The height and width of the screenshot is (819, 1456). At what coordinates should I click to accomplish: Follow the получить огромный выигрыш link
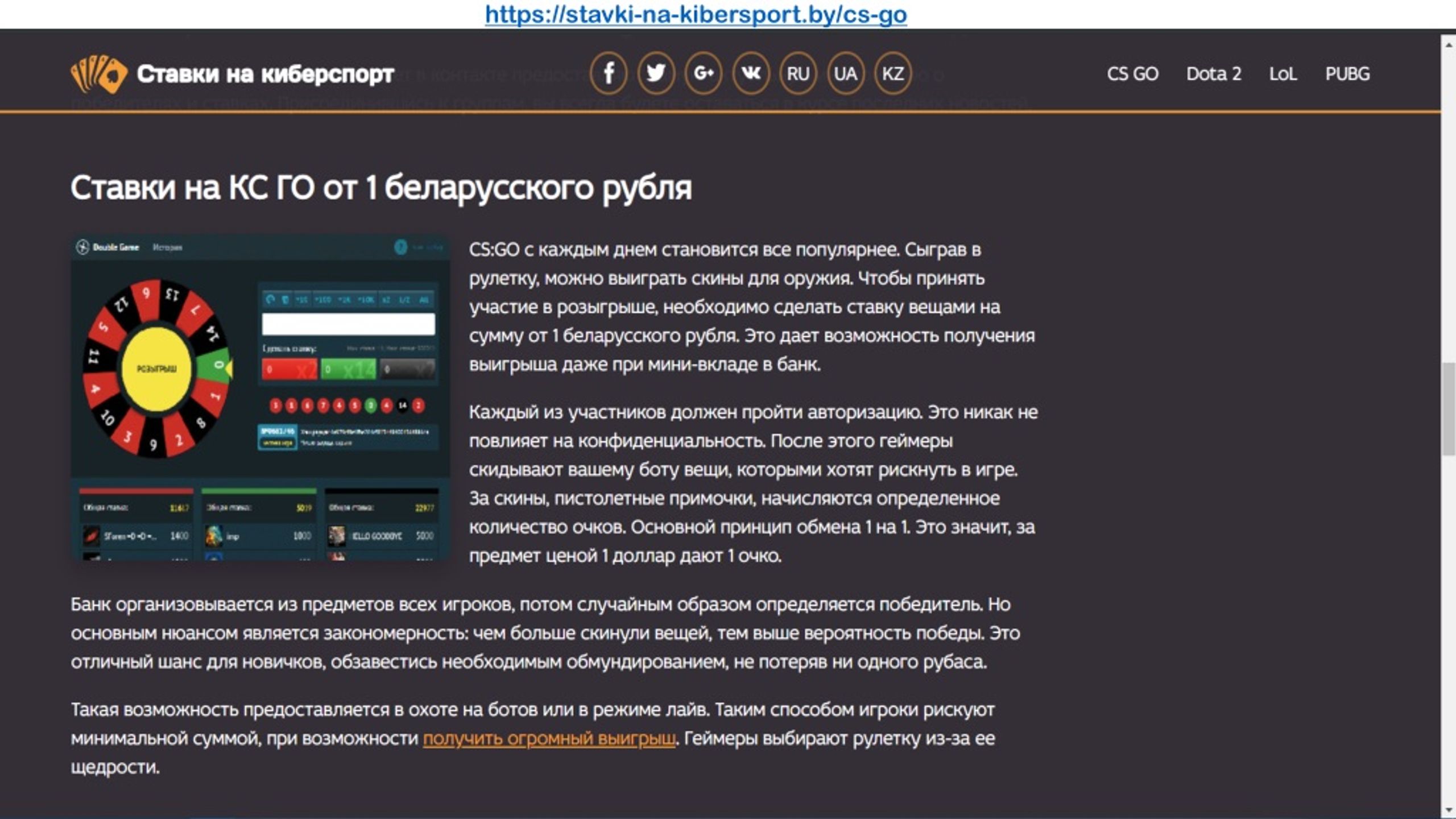[549, 738]
